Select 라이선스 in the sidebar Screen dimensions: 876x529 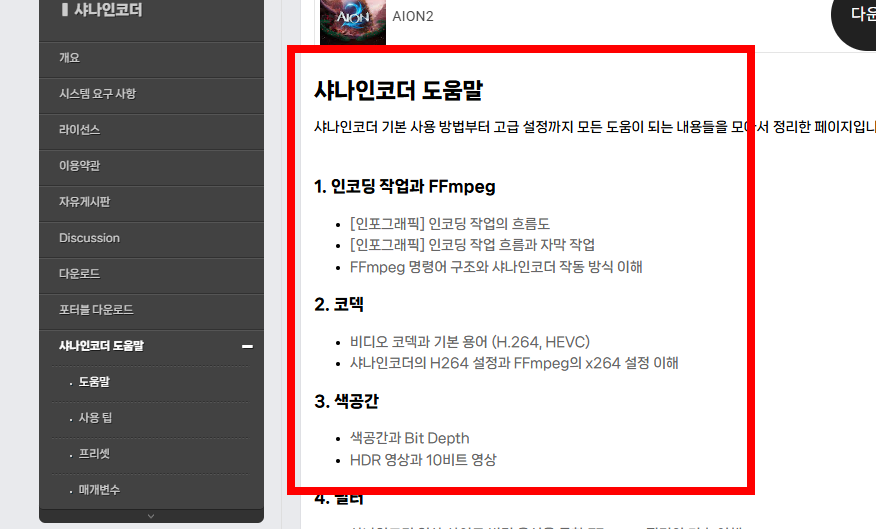[151, 130]
